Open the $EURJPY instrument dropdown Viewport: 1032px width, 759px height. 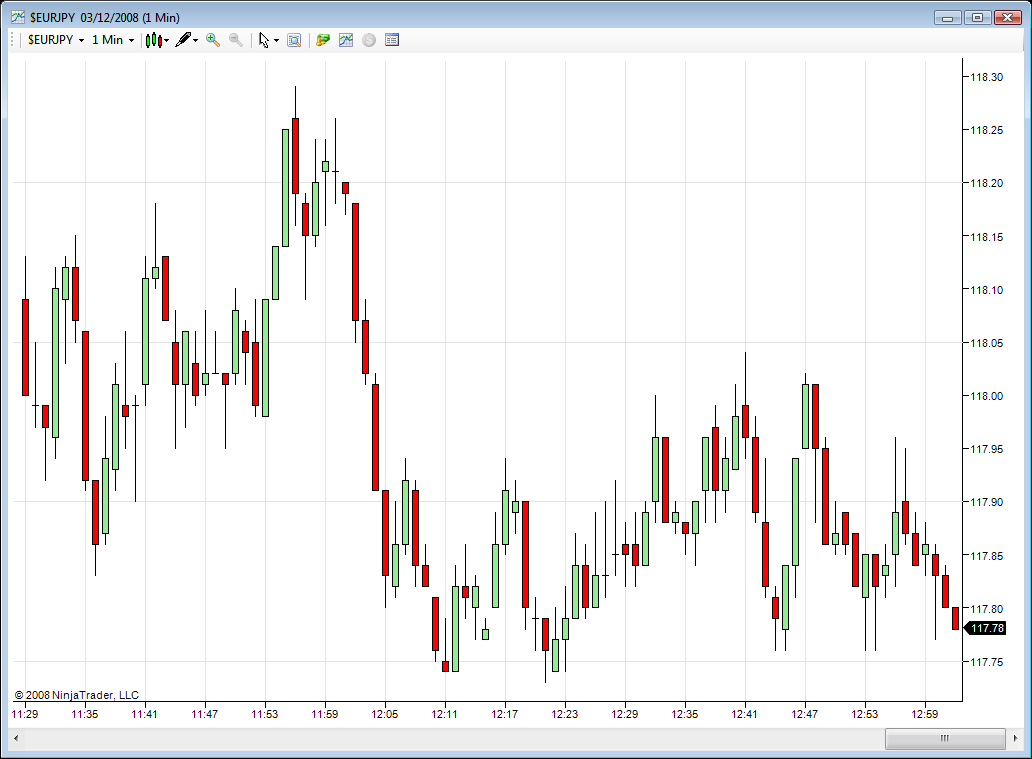[56, 40]
